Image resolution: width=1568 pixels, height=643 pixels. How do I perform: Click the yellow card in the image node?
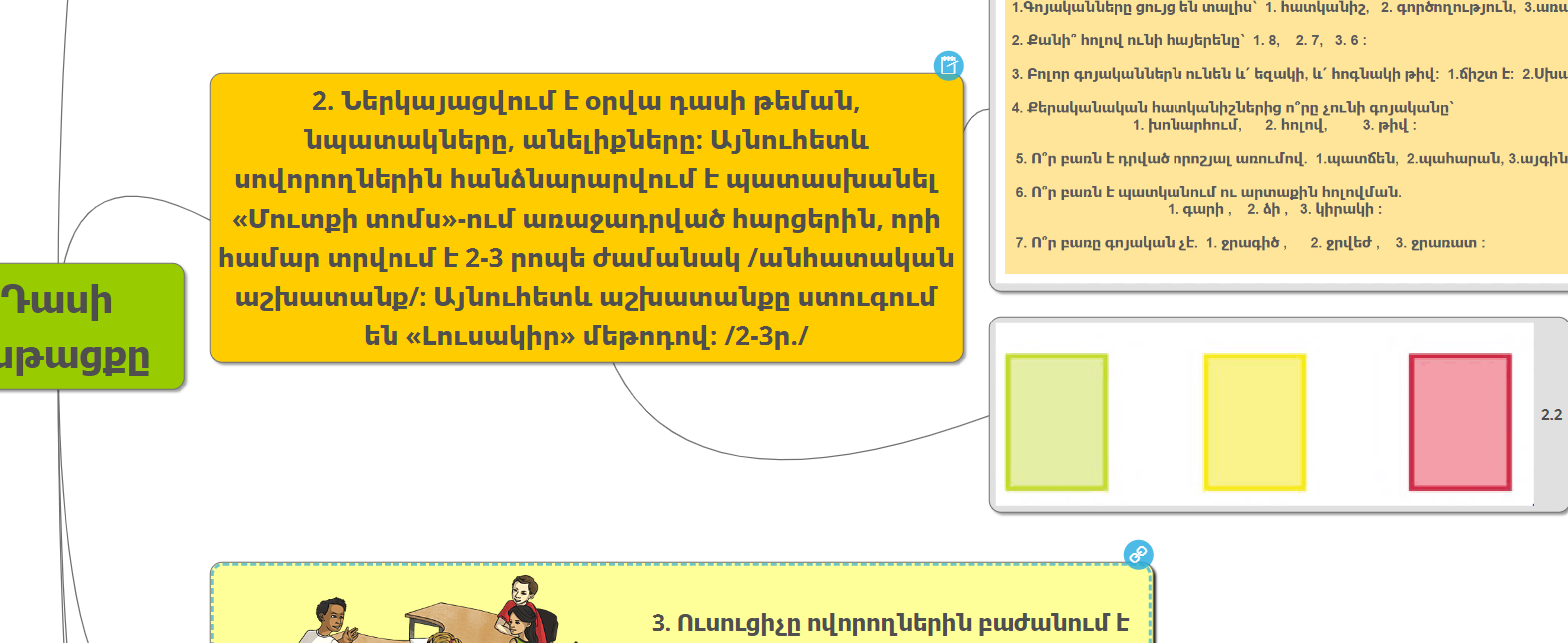(x=1254, y=422)
